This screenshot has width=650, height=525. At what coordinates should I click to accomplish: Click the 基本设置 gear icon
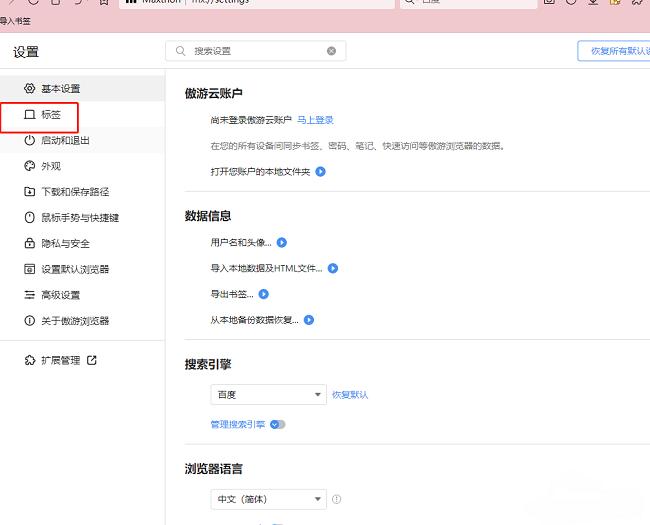[30, 89]
